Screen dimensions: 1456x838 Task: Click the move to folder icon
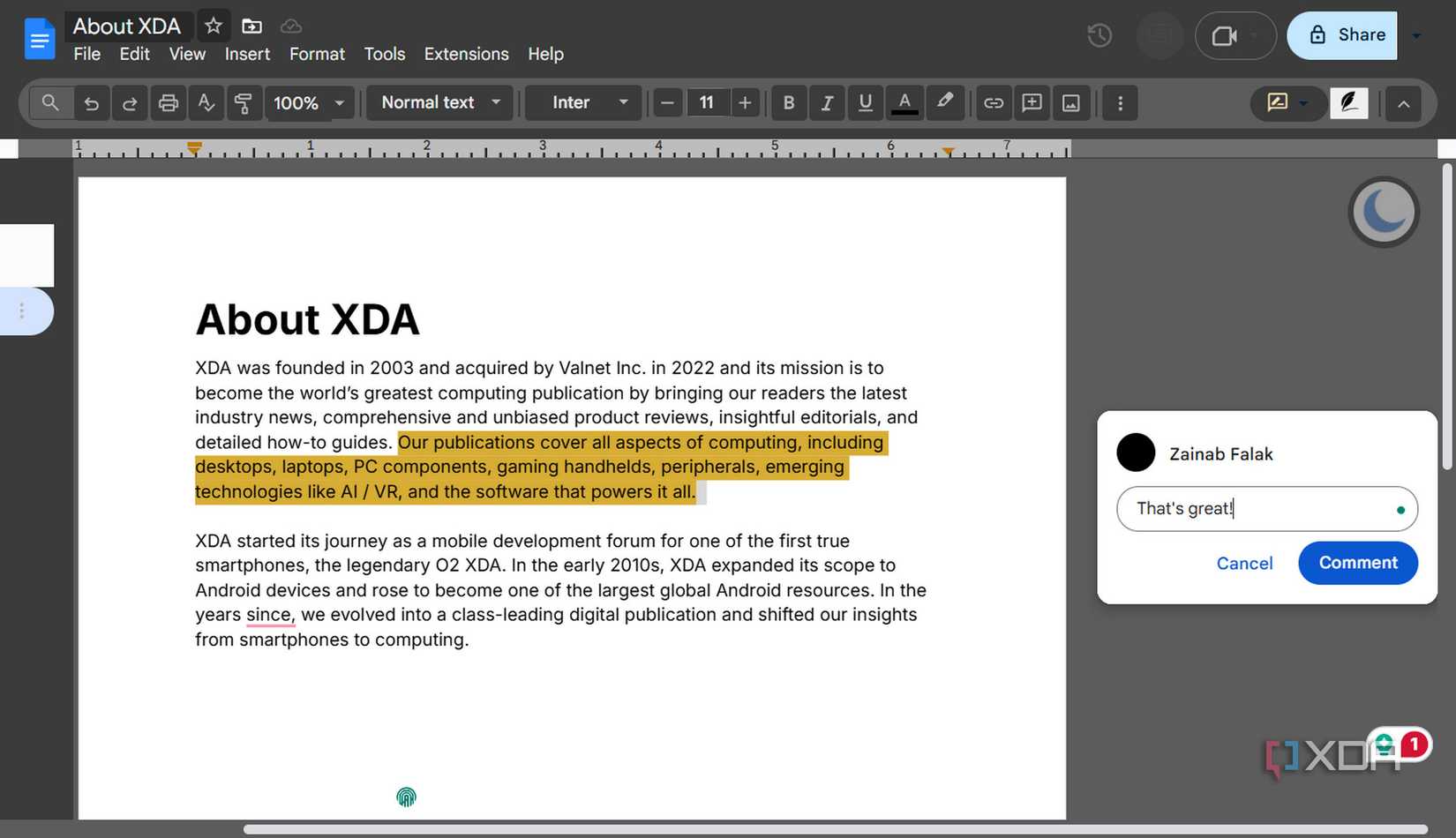251,26
